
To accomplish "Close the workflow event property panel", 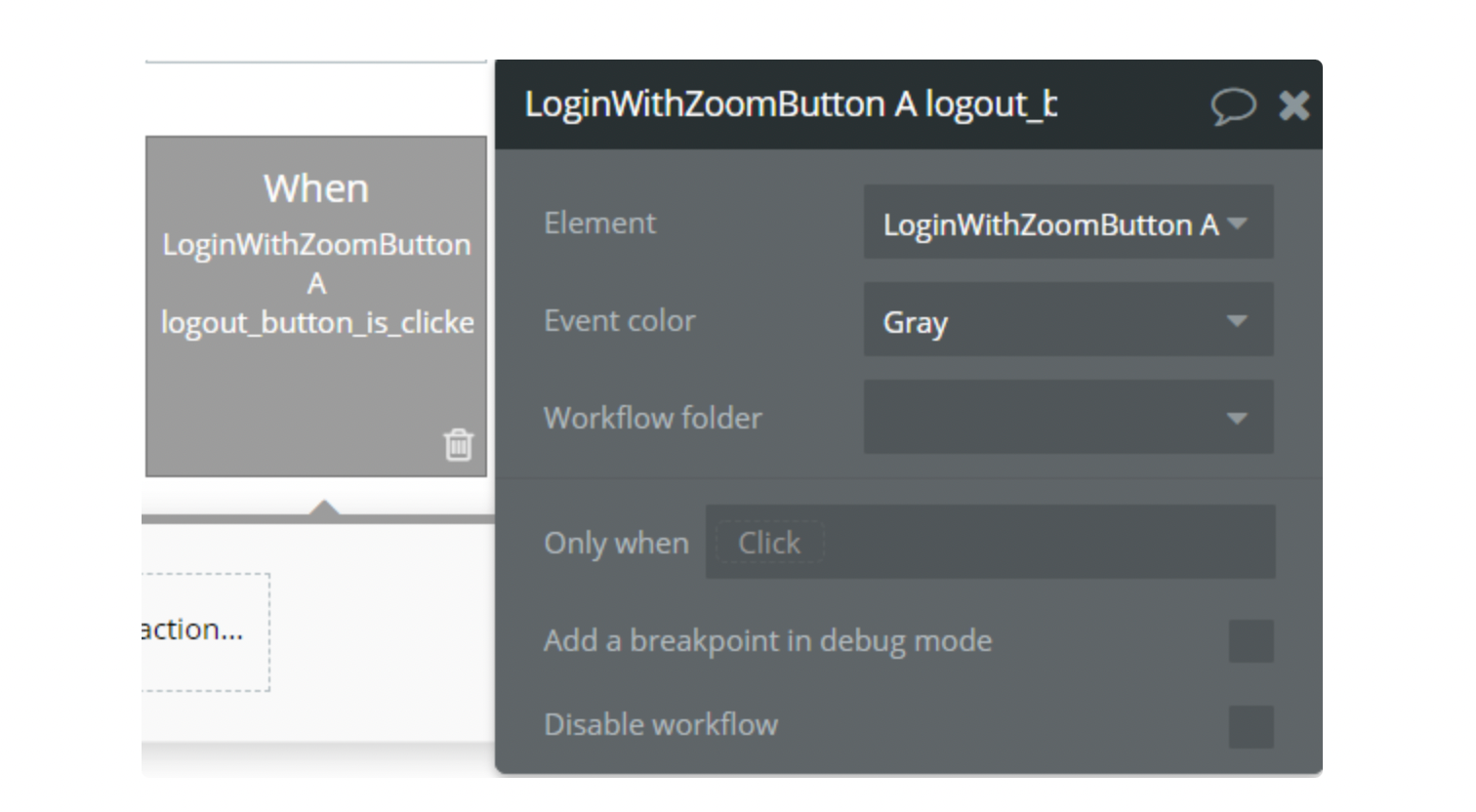I will pos(1294,105).
